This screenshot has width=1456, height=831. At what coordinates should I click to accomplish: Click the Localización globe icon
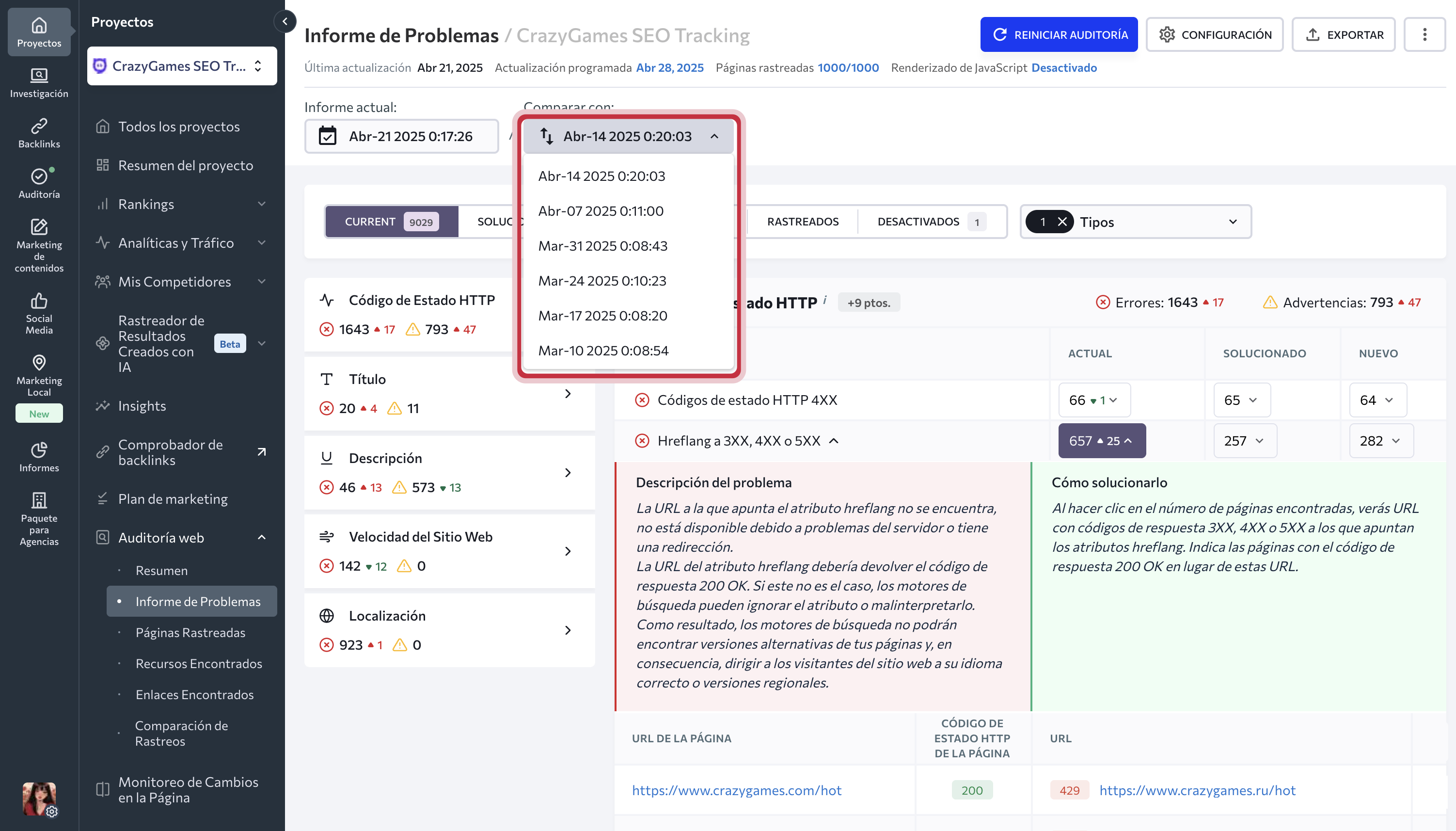326,615
